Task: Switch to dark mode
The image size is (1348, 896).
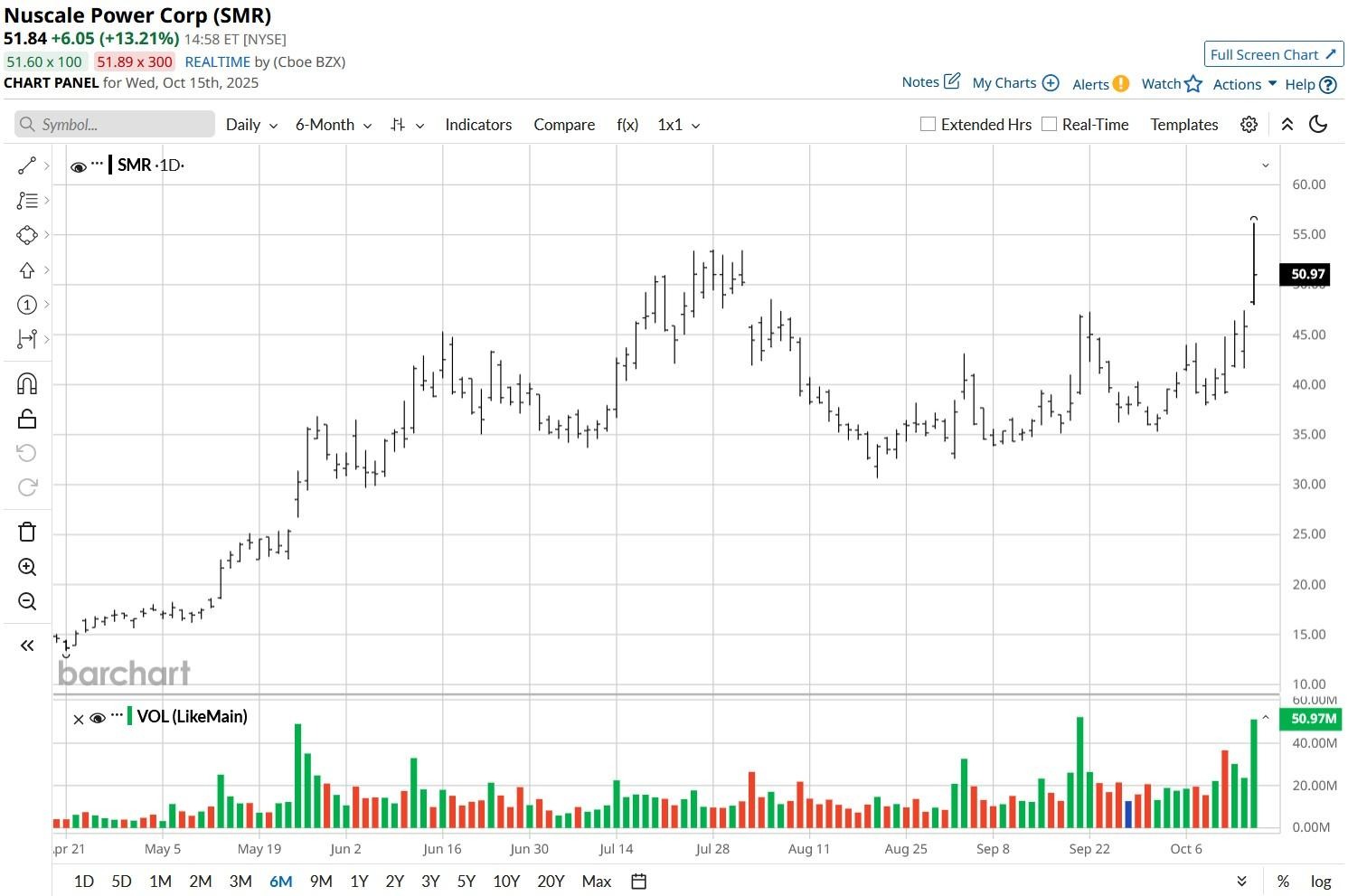Action: tap(1318, 125)
